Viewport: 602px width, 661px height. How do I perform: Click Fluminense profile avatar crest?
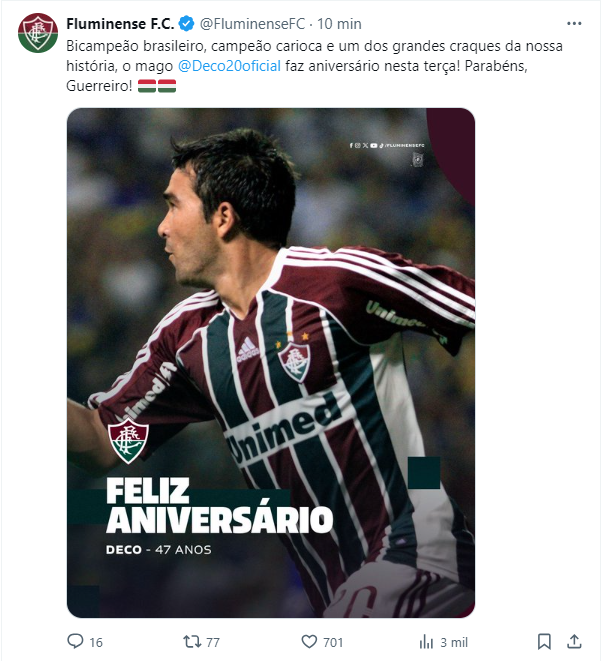(38, 33)
